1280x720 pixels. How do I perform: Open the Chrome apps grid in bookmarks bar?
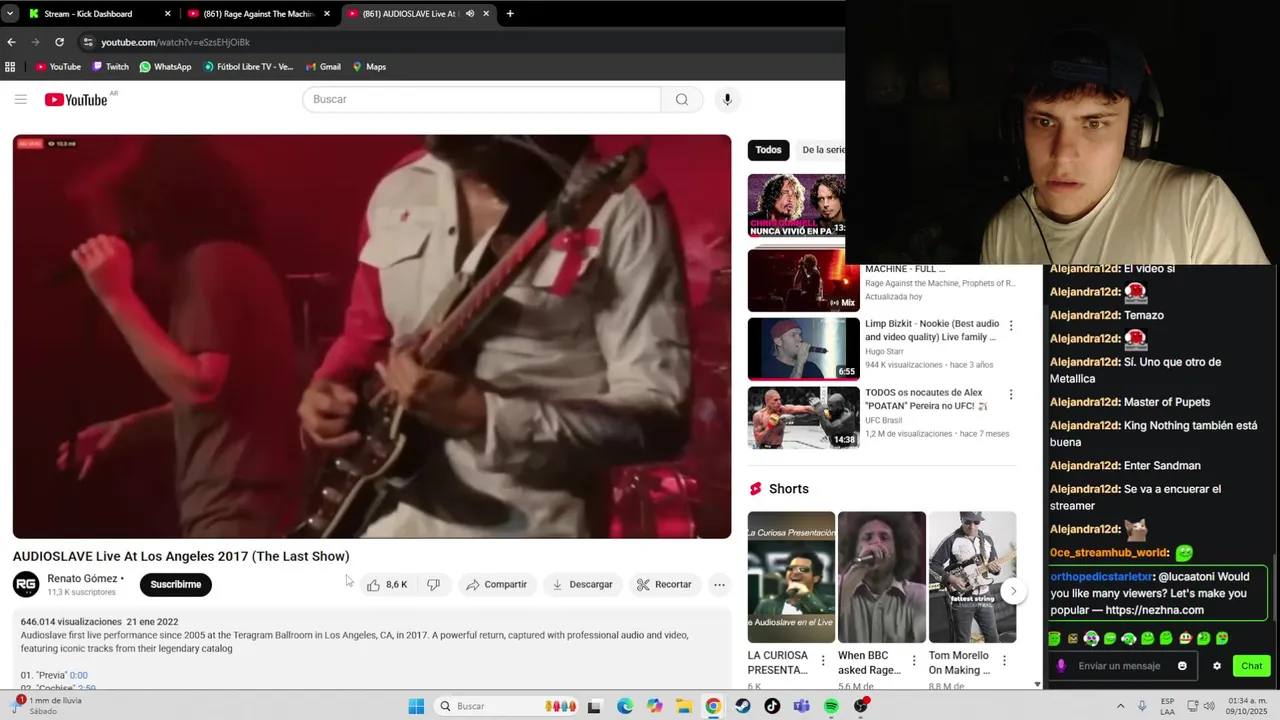point(10,67)
